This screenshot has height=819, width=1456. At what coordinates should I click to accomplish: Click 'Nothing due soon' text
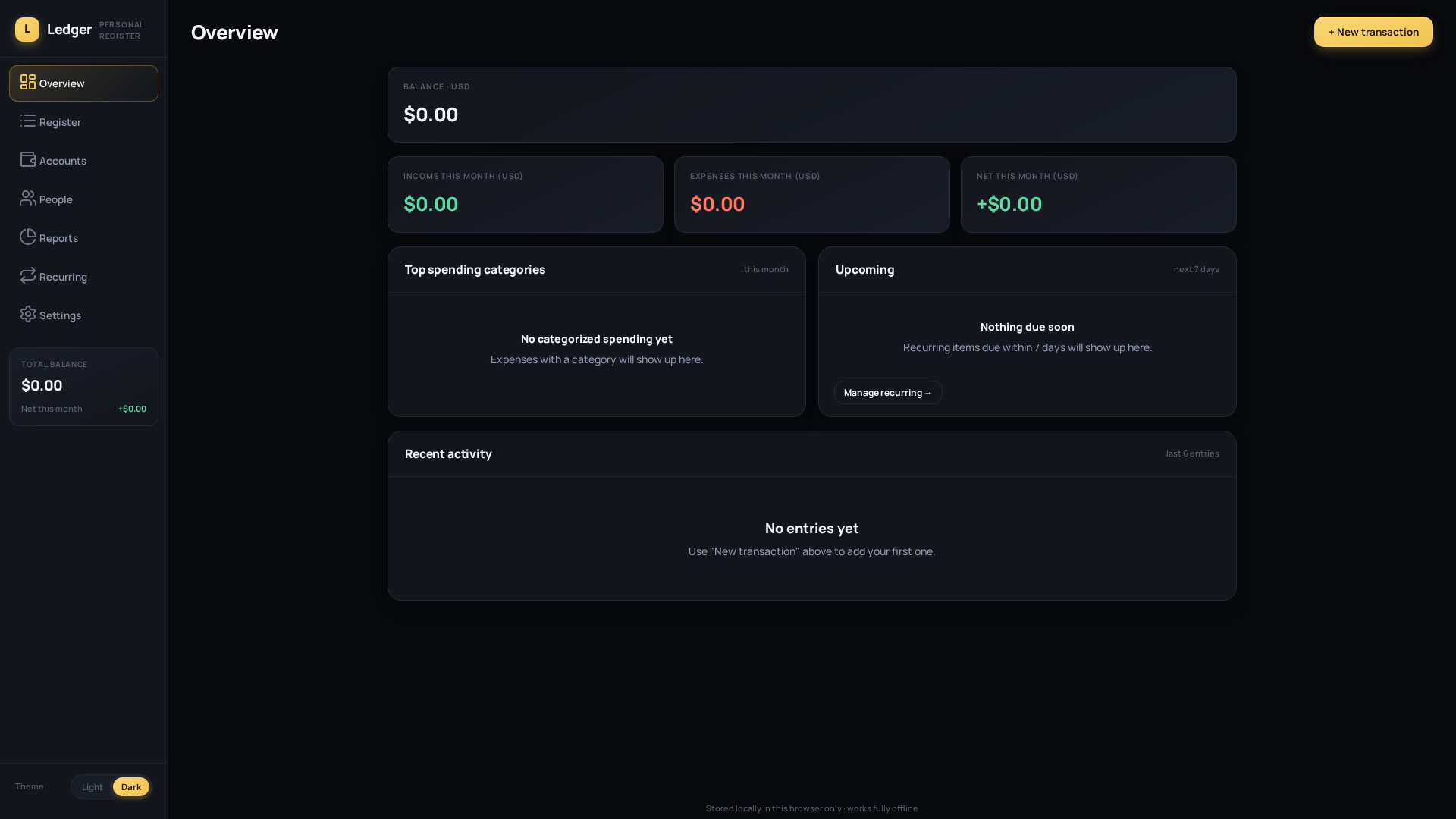1028,327
